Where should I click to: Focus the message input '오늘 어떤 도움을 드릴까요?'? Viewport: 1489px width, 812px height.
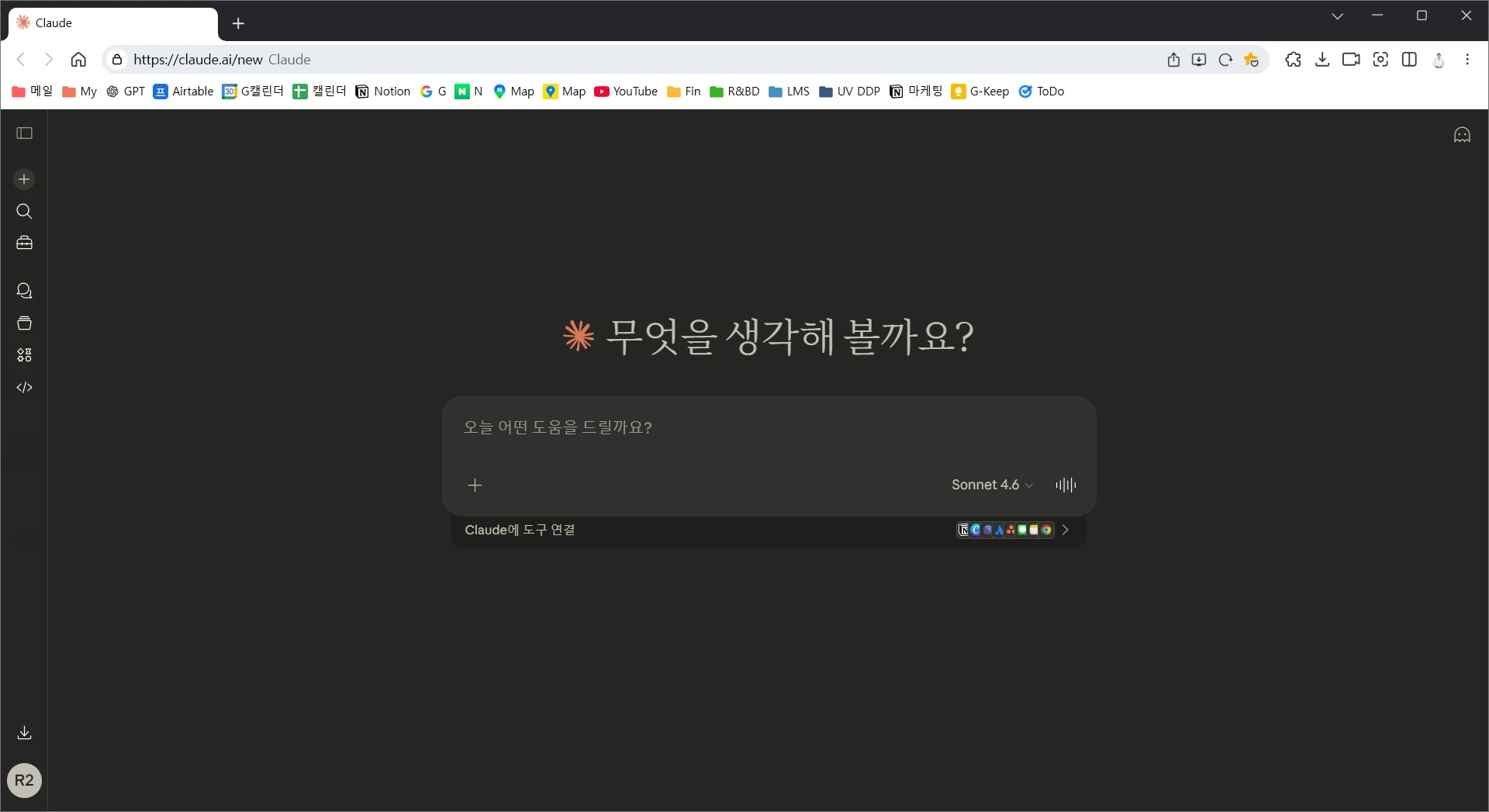coord(768,427)
